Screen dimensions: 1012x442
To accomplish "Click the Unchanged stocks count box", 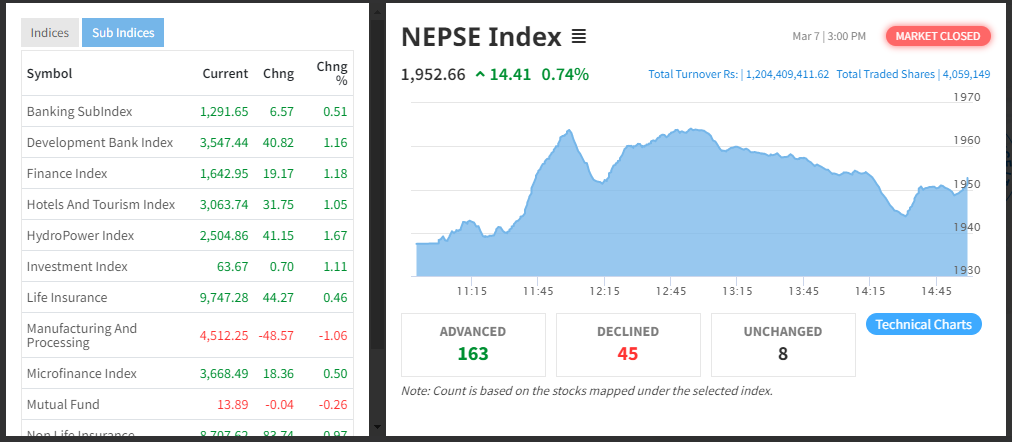I will click(x=783, y=344).
